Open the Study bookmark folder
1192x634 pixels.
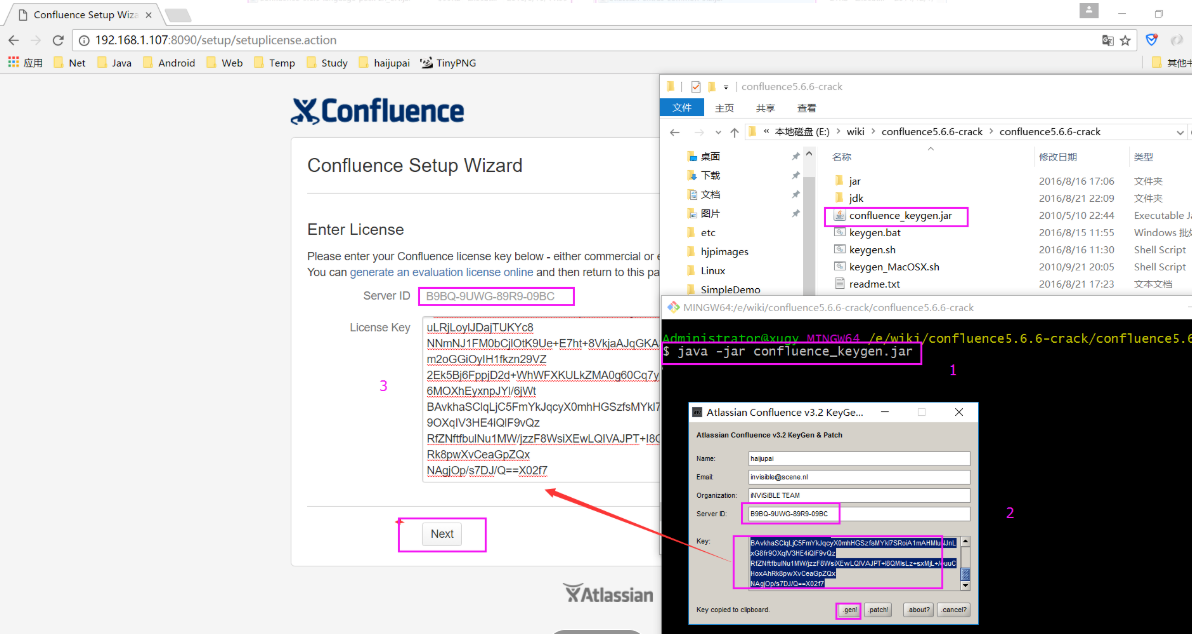[327, 63]
